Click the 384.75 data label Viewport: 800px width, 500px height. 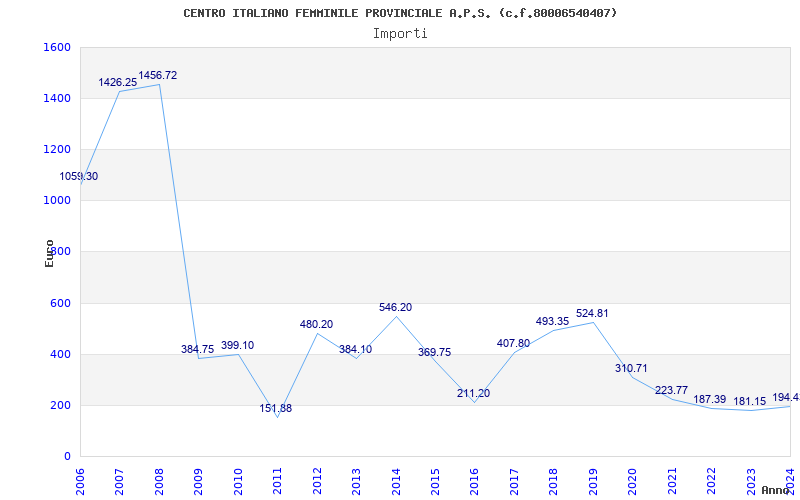[x=197, y=349]
